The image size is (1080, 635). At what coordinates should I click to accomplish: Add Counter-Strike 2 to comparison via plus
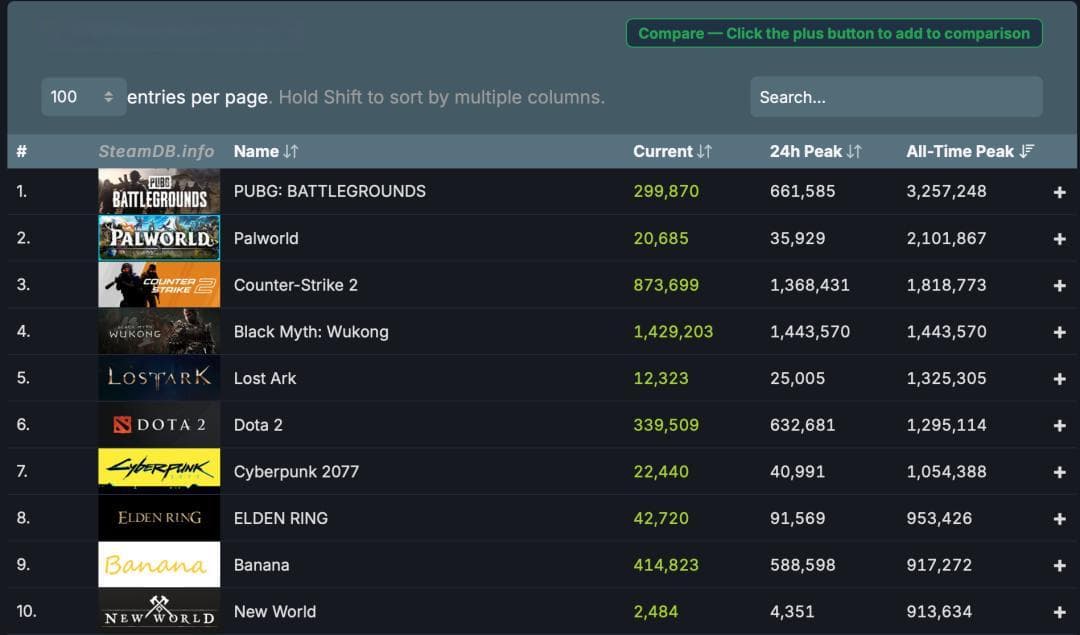tap(1059, 286)
